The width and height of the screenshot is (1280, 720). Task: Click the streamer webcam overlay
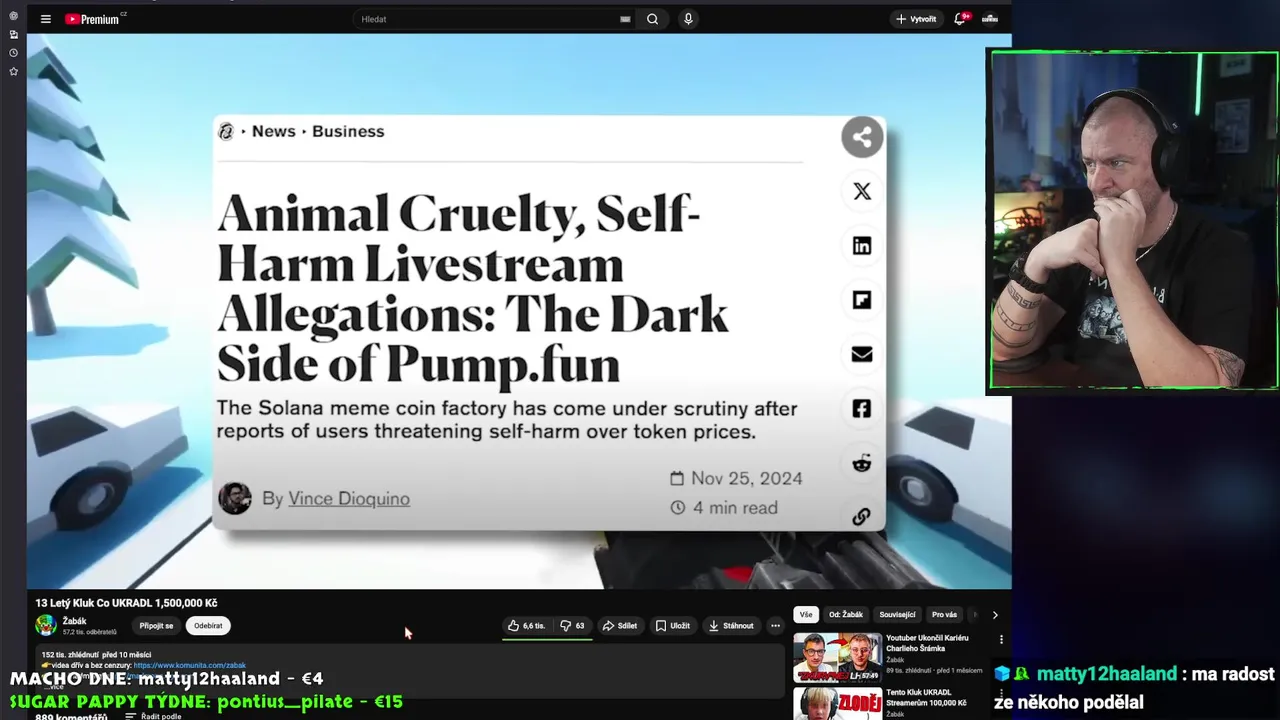coord(1133,220)
